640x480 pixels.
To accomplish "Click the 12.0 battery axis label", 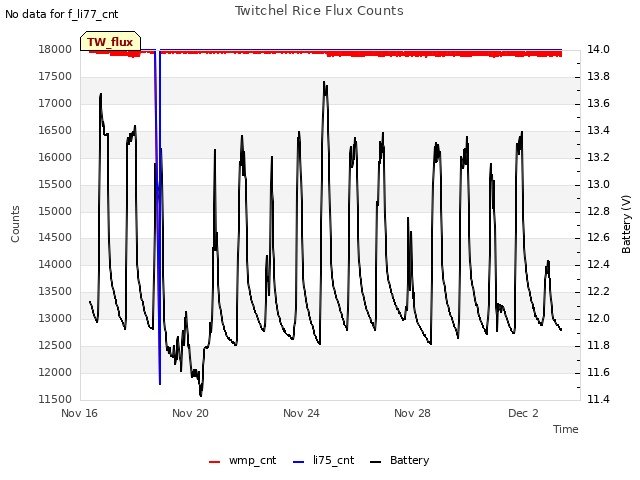I will 598,318.
